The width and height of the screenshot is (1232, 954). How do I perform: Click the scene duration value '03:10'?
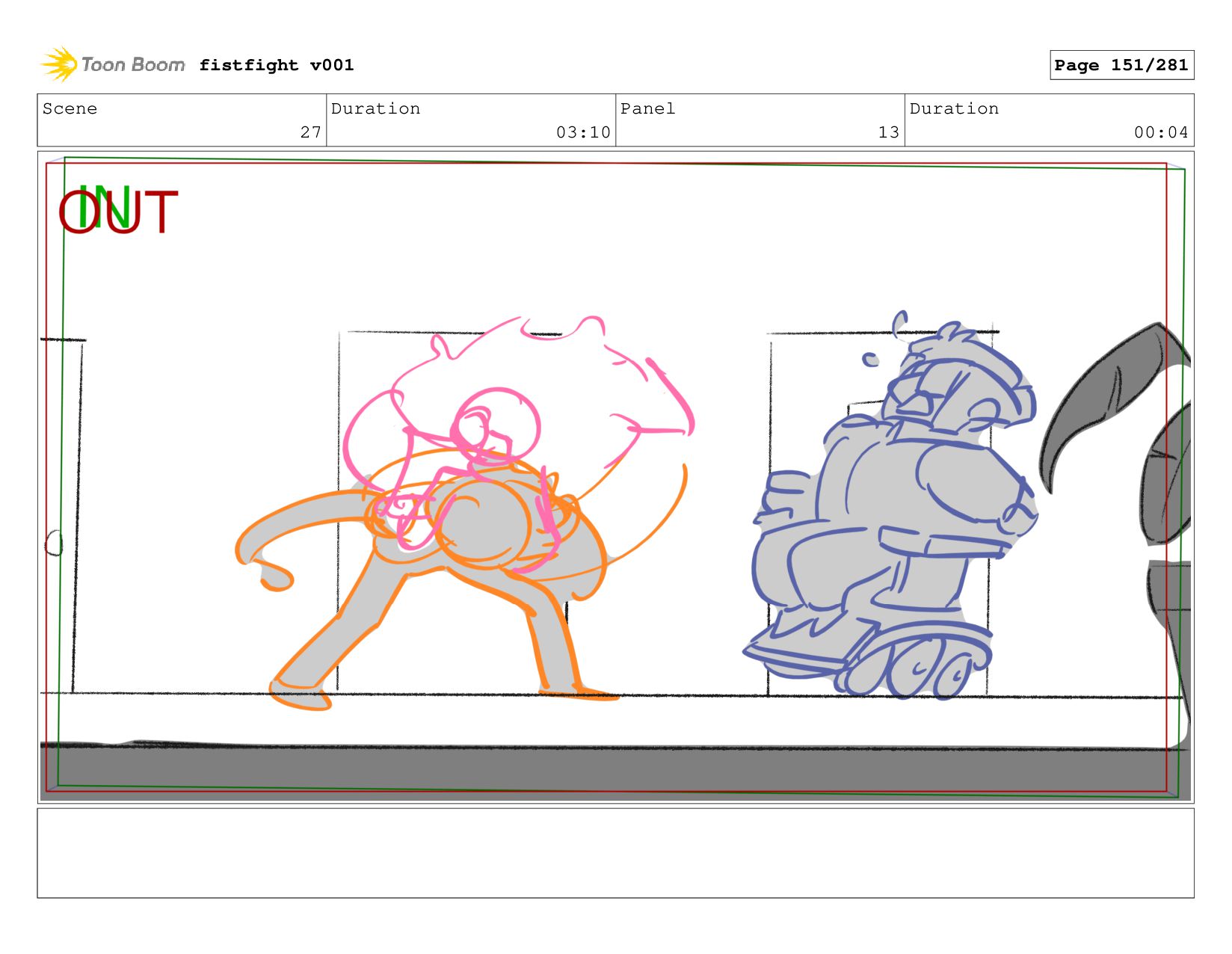pos(583,132)
